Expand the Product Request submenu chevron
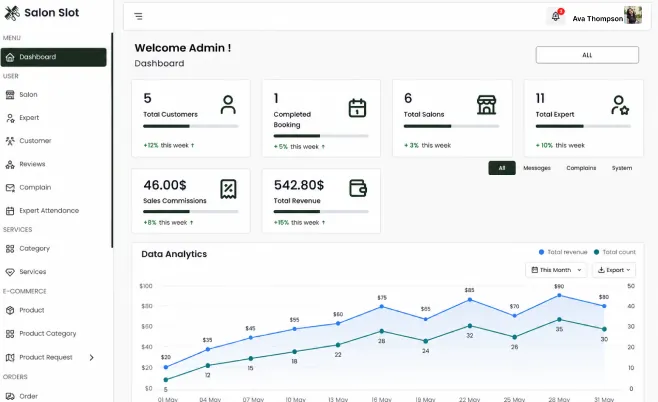658x402 pixels. (91, 358)
